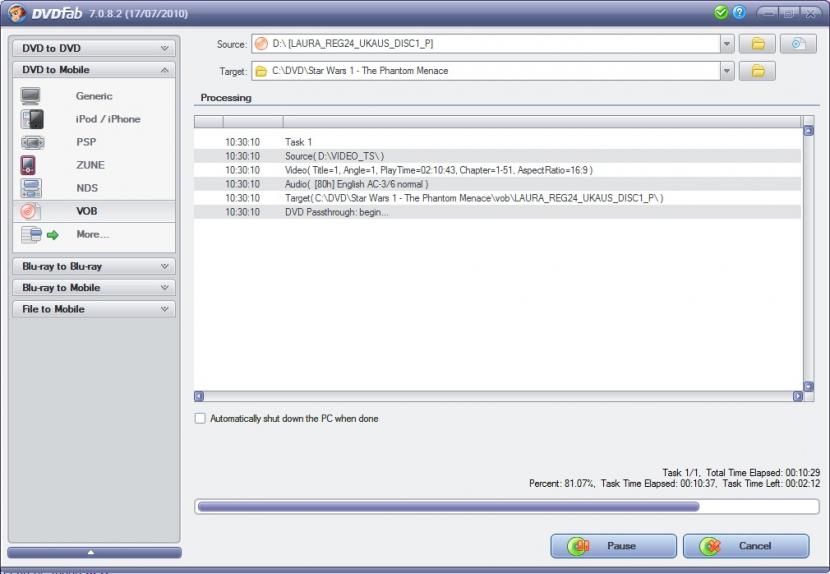Click the Percent: 81.07% status text

click(562, 483)
